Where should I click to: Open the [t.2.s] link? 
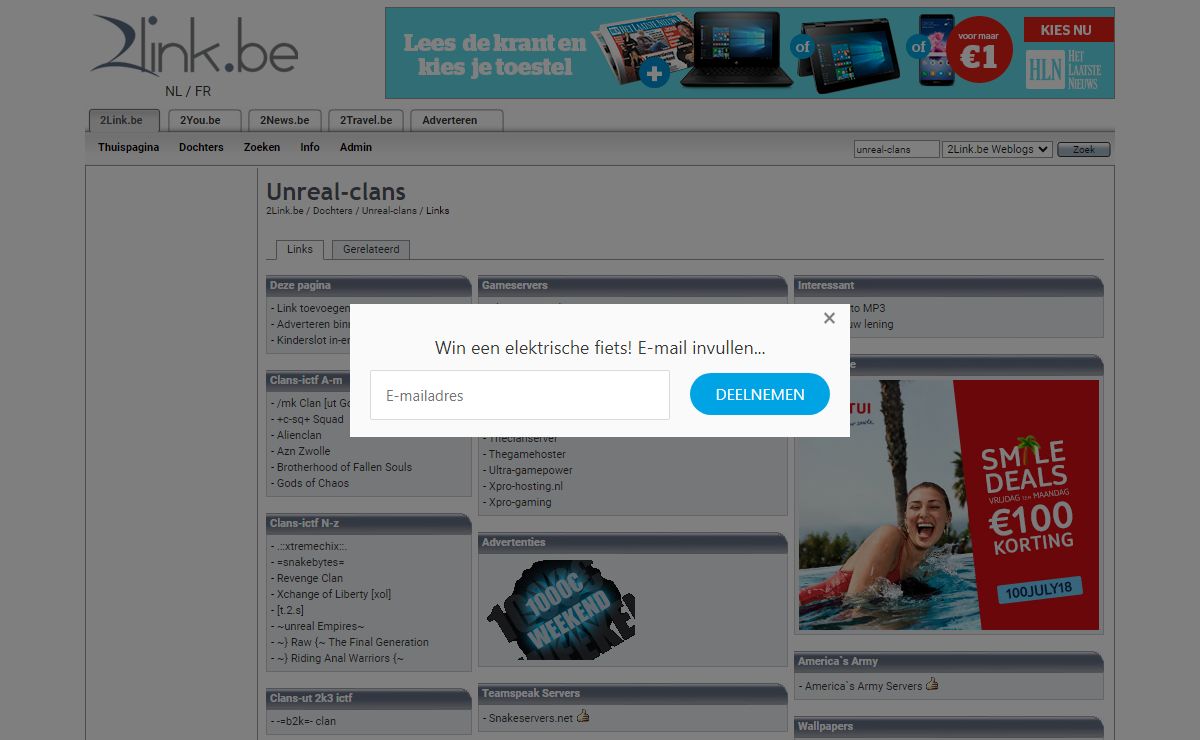pyautogui.click(x=290, y=610)
